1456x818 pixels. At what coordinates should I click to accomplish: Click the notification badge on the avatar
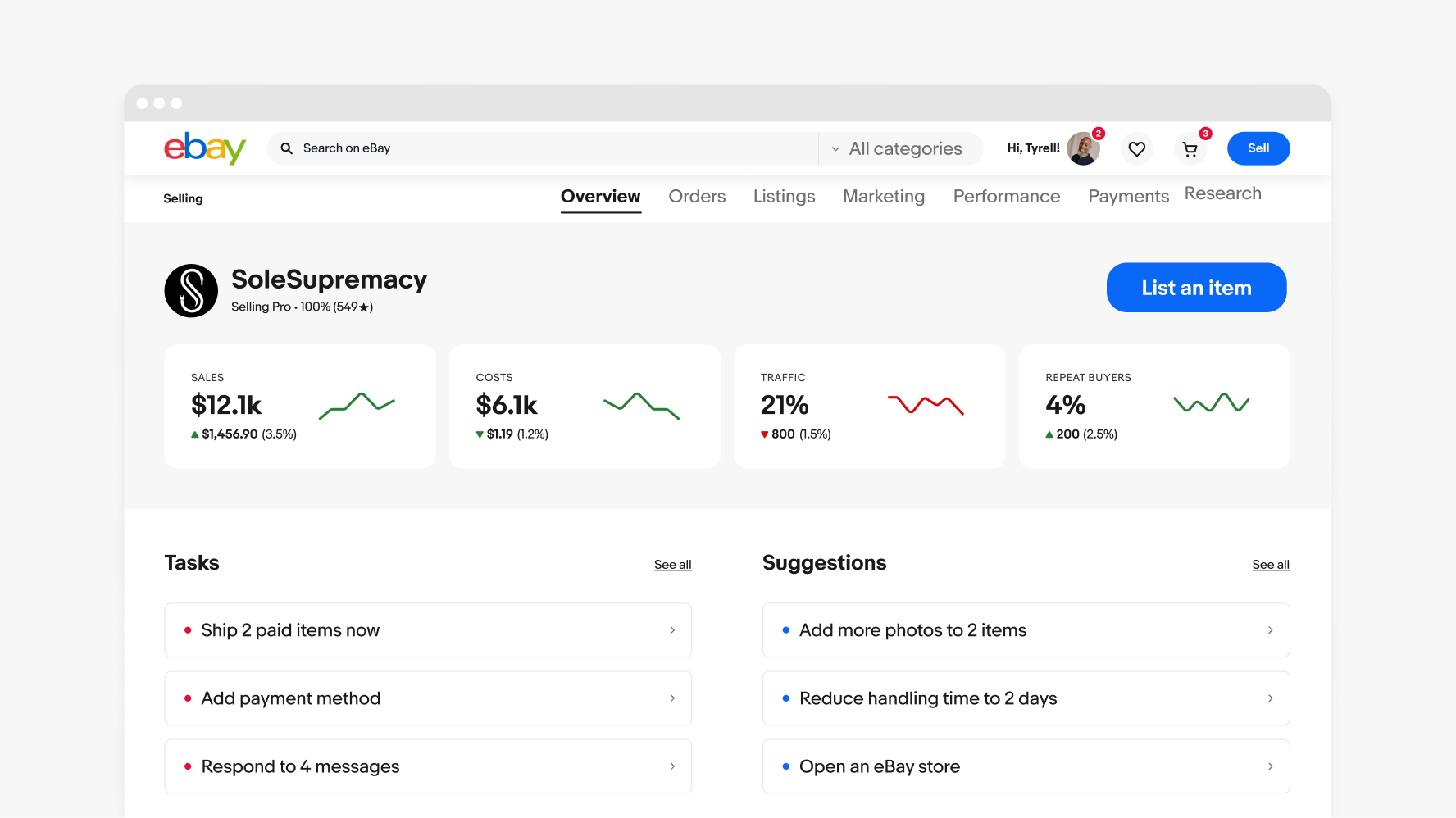pos(1099,133)
